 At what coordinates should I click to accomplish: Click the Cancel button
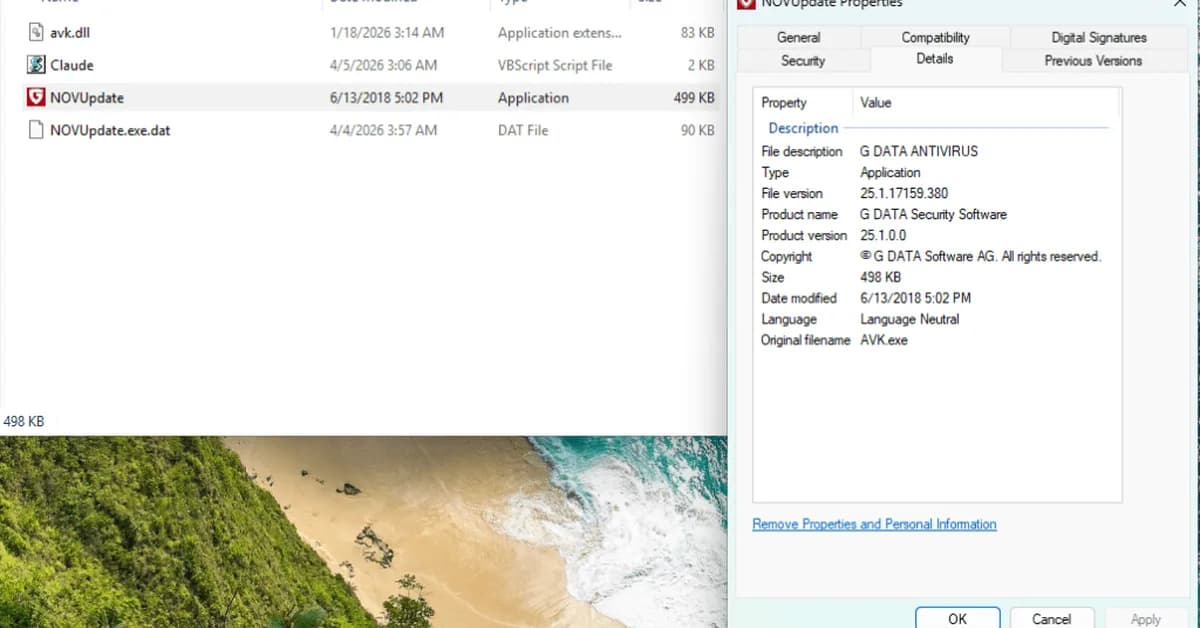pyautogui.click(x=1051, y=618)
